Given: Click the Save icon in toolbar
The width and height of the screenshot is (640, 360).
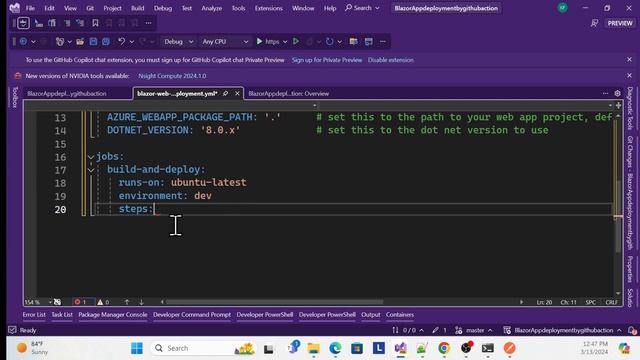Looking at the screenshot, I should pos(93,41).
